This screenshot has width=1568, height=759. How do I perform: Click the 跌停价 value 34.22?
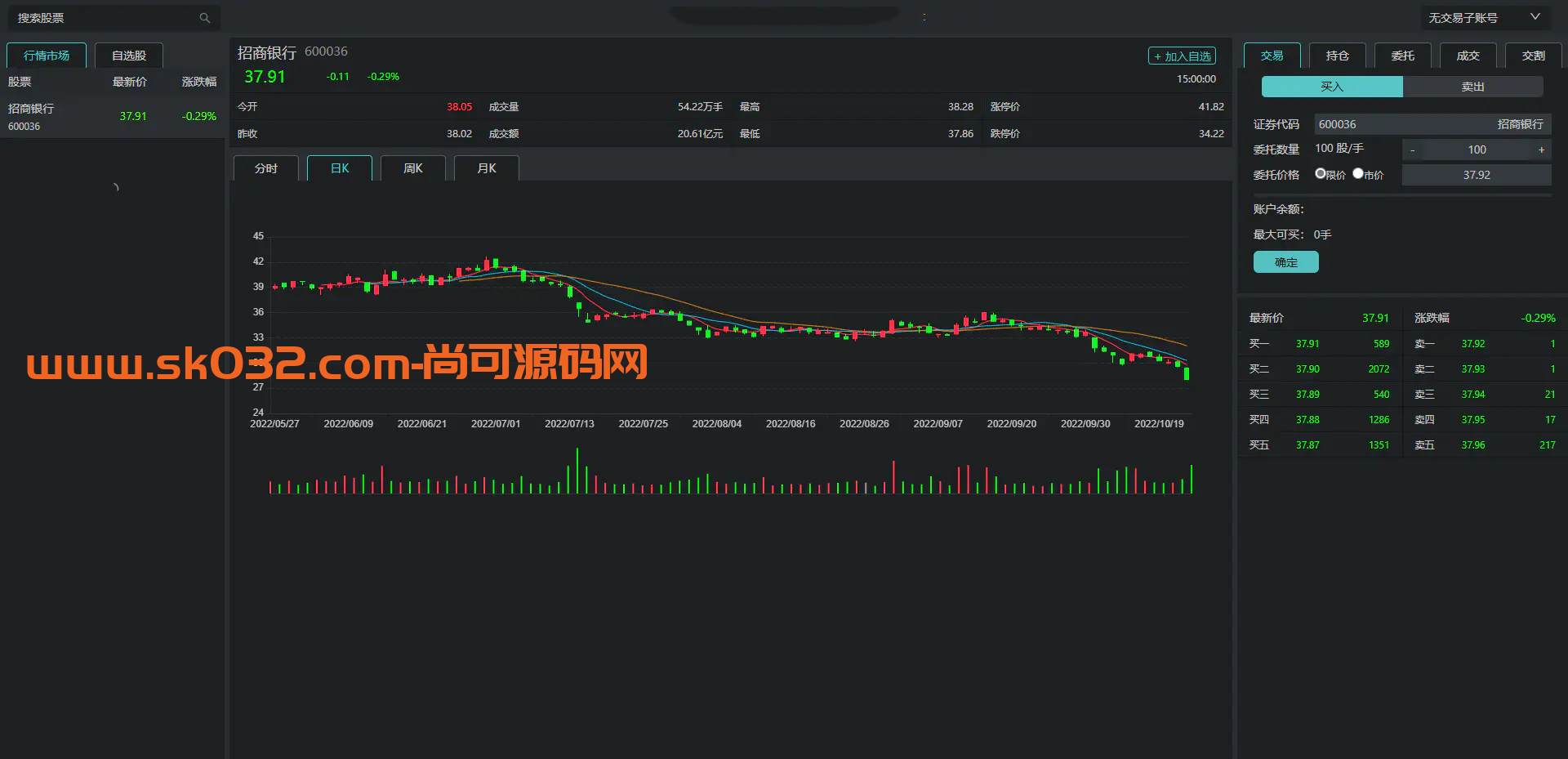[1211, 134]
